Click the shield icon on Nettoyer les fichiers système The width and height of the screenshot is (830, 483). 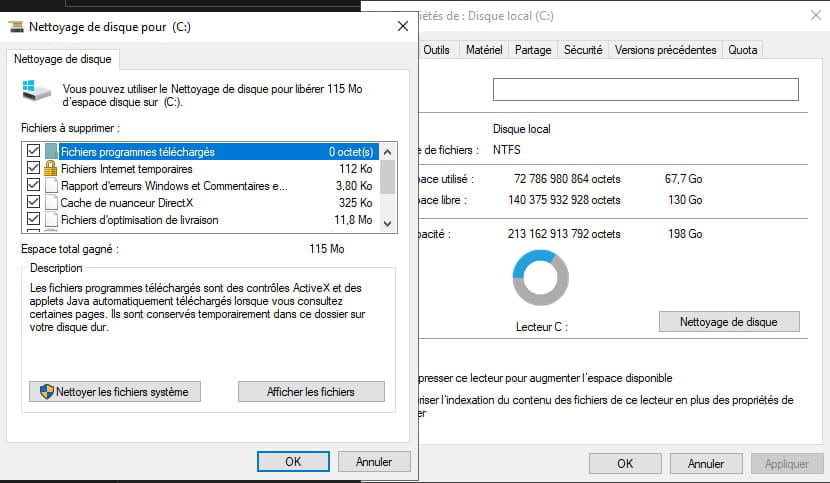click(x=47, y=392)
